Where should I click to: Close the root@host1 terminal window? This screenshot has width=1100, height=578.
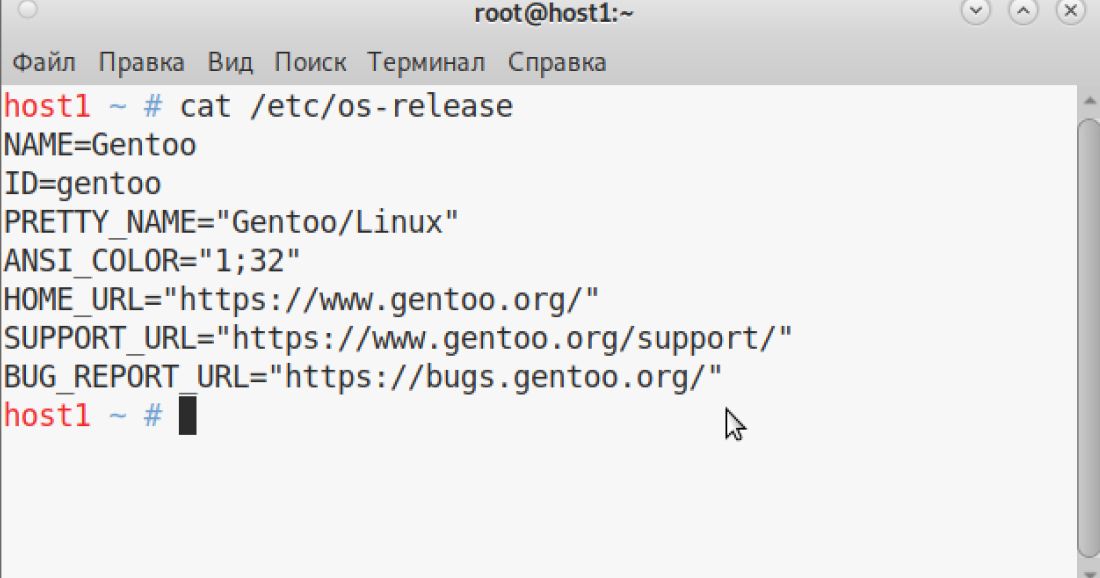(x=1071, y=13)
